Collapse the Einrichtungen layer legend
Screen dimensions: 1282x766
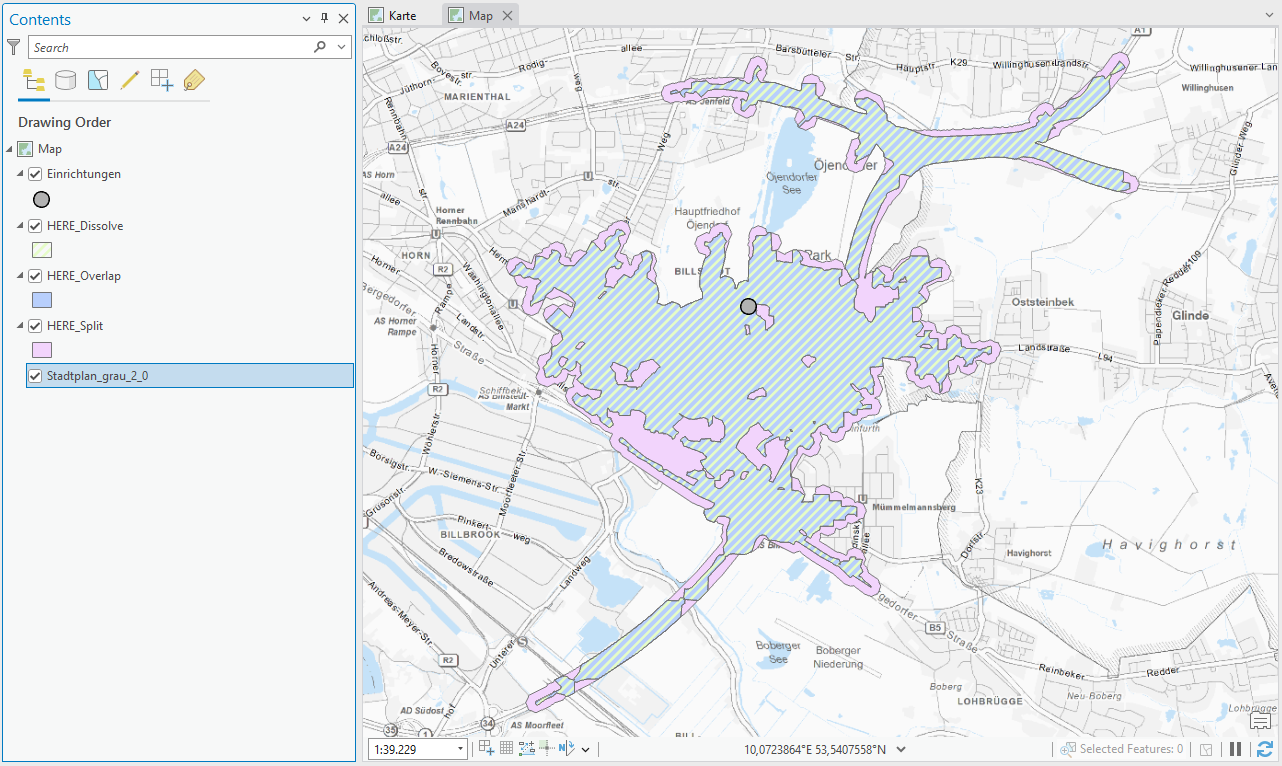tap(21, 174)
